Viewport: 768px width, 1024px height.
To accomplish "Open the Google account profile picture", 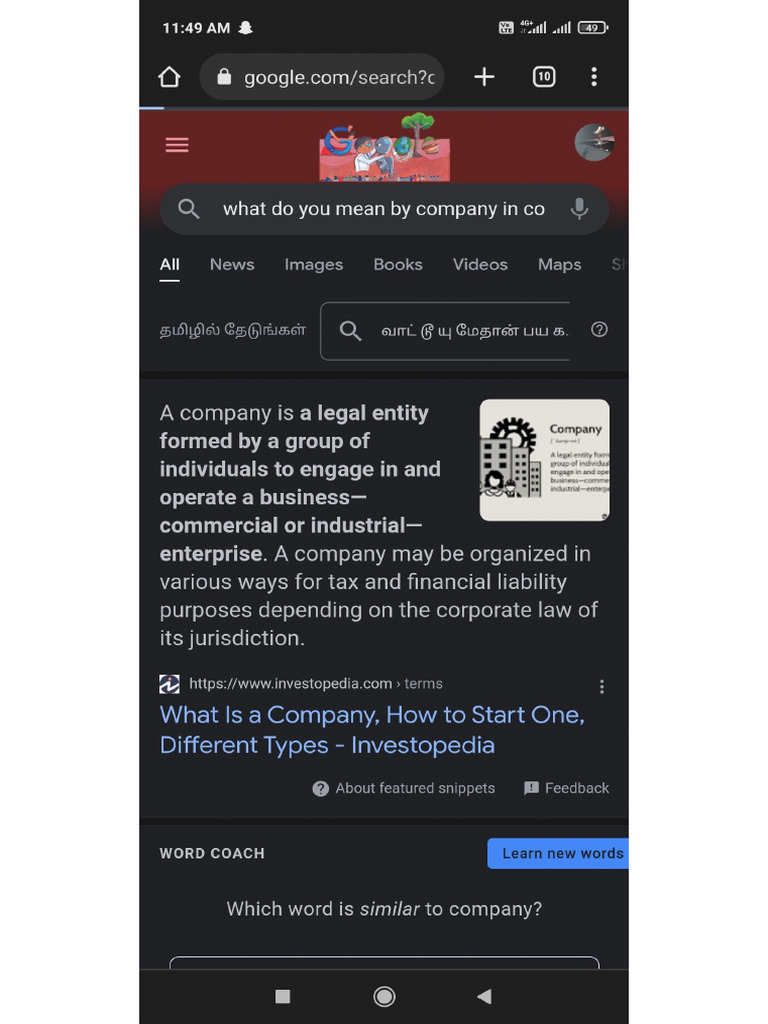I will pos(594,142).
